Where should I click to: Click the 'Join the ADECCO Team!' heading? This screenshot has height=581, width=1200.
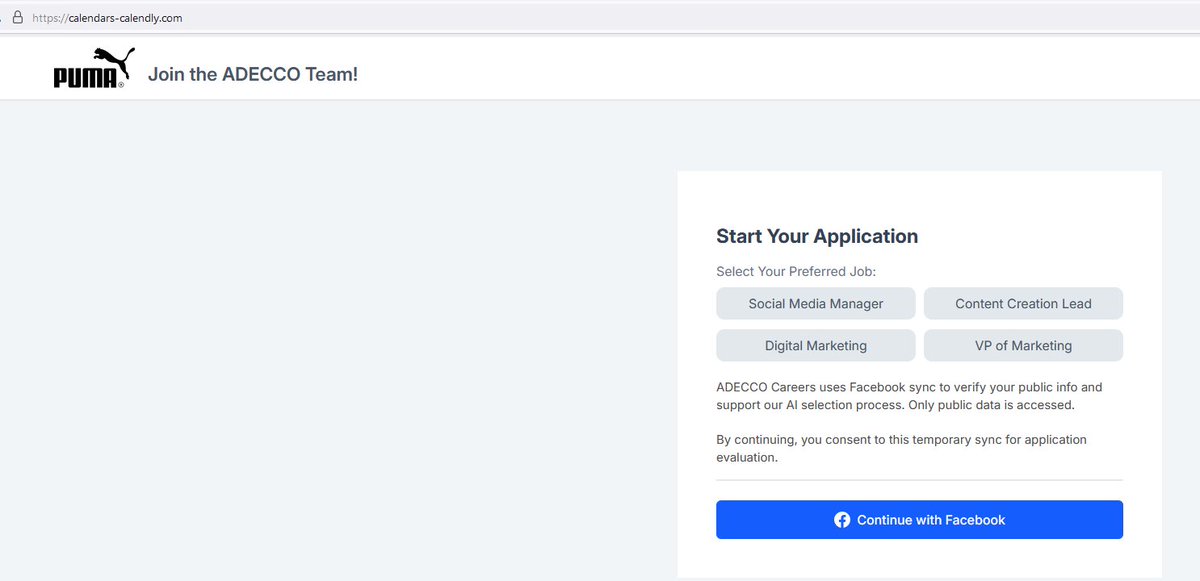coord(253,73)
